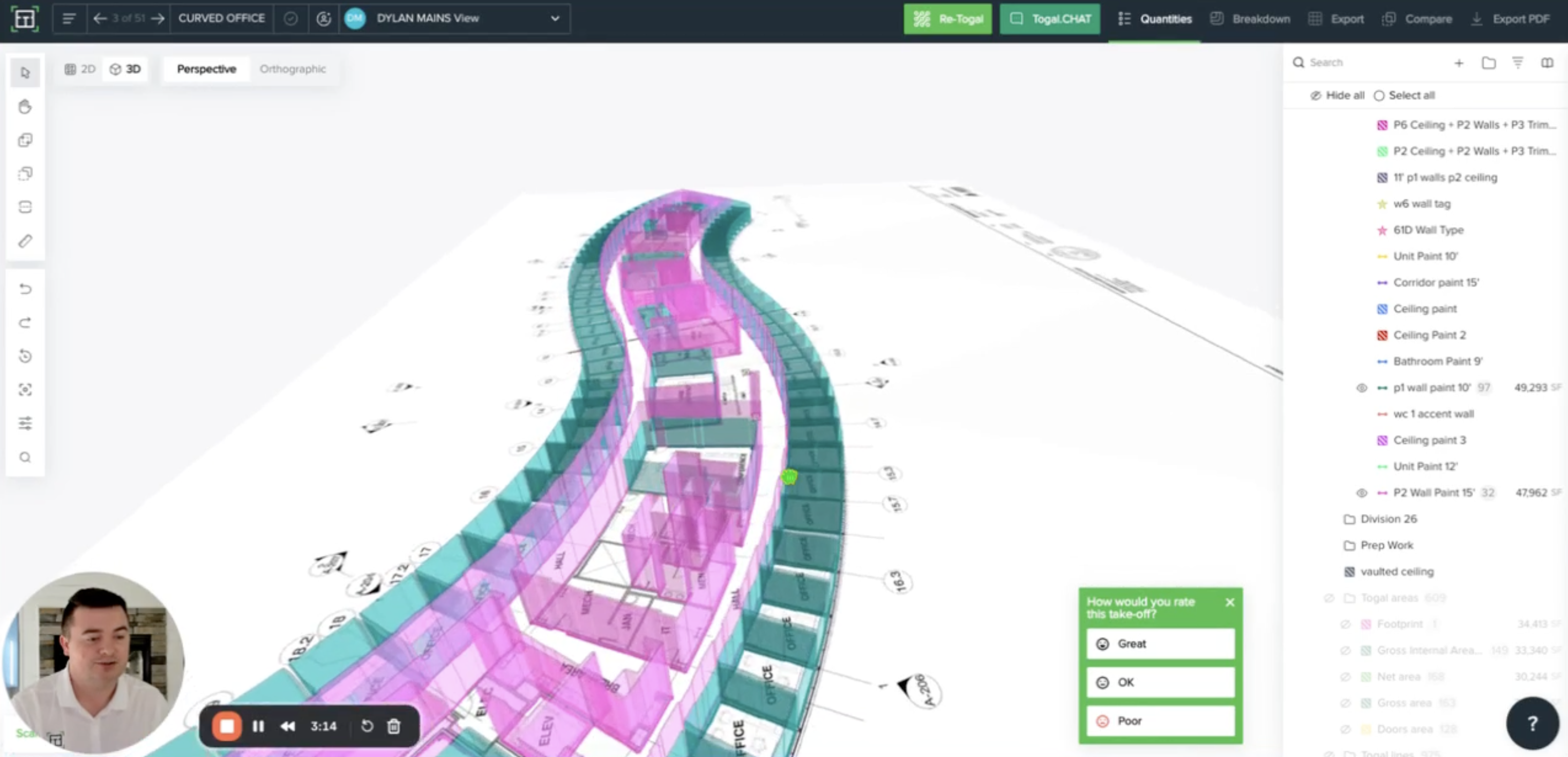Click the new folder icon
1568x757 pixels.
pos(1488,63)
